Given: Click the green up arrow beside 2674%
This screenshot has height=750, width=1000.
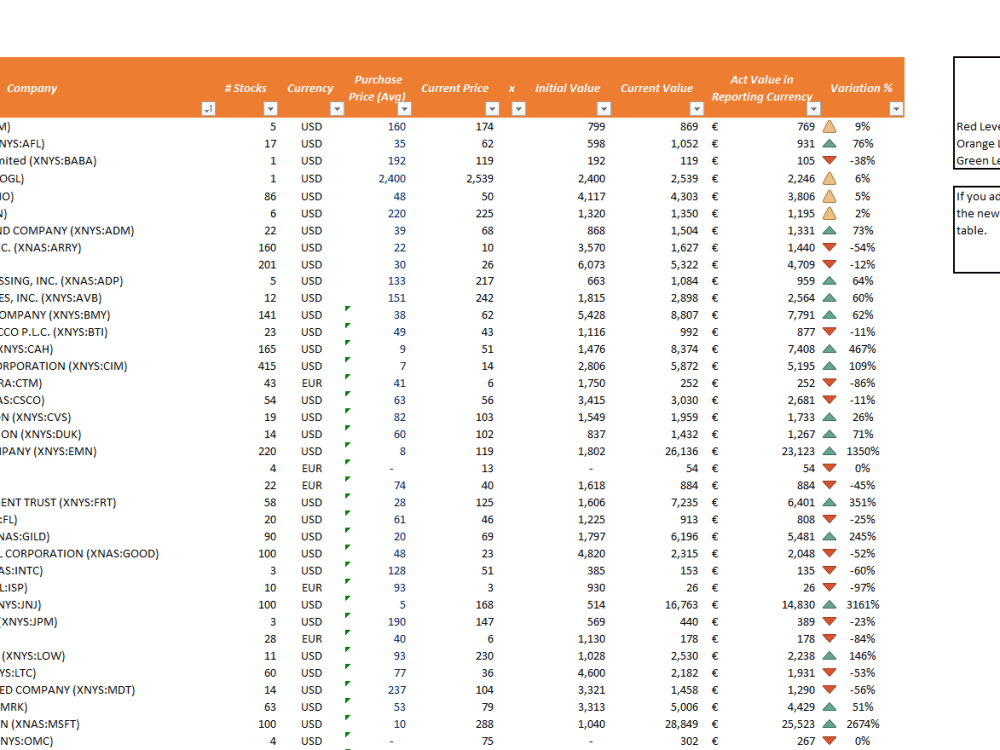Looking at the screenshot, I should click(x=829, y=724).
